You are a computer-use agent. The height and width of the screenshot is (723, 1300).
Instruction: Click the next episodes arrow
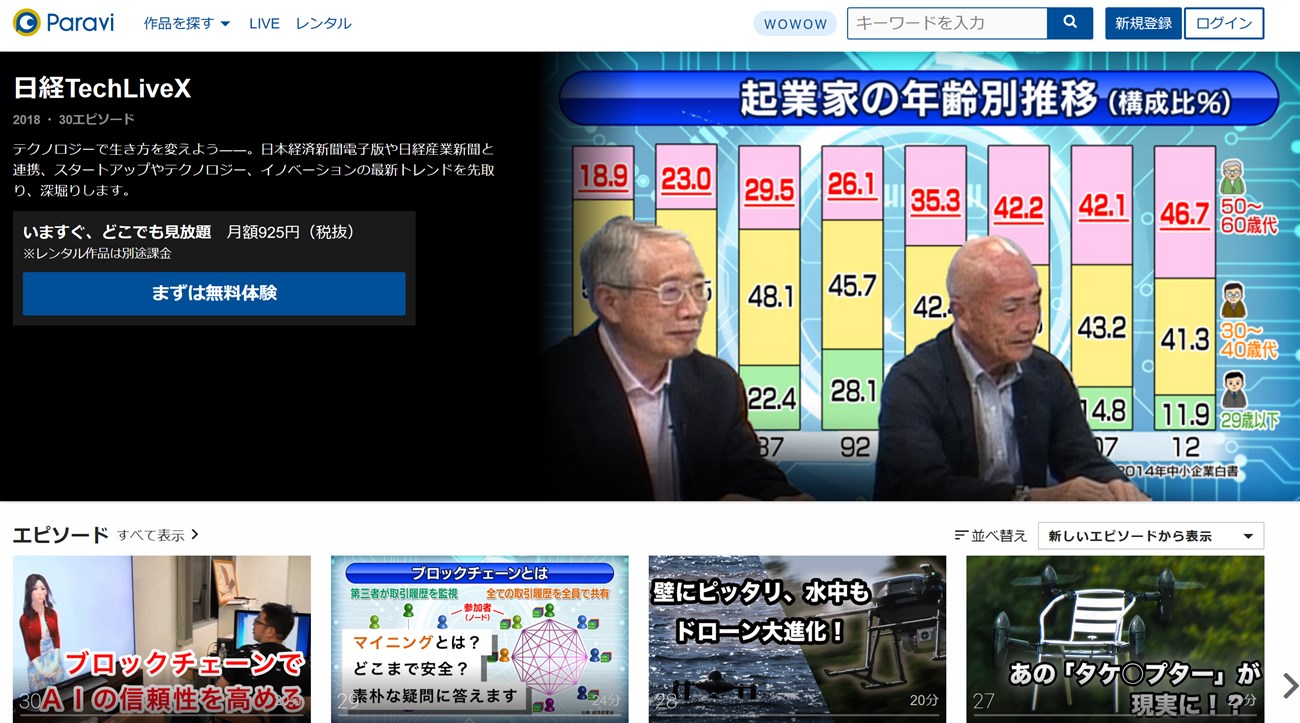point(1289,685)
